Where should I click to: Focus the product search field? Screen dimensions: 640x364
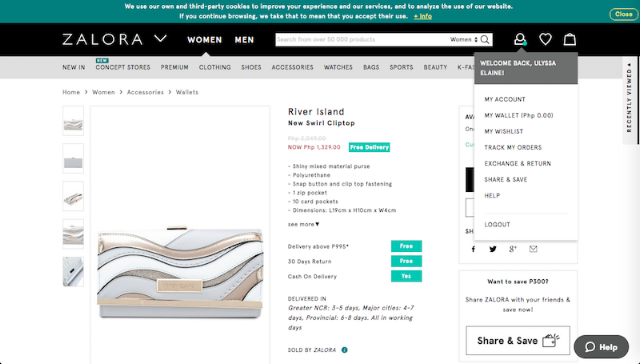[361, 40]
